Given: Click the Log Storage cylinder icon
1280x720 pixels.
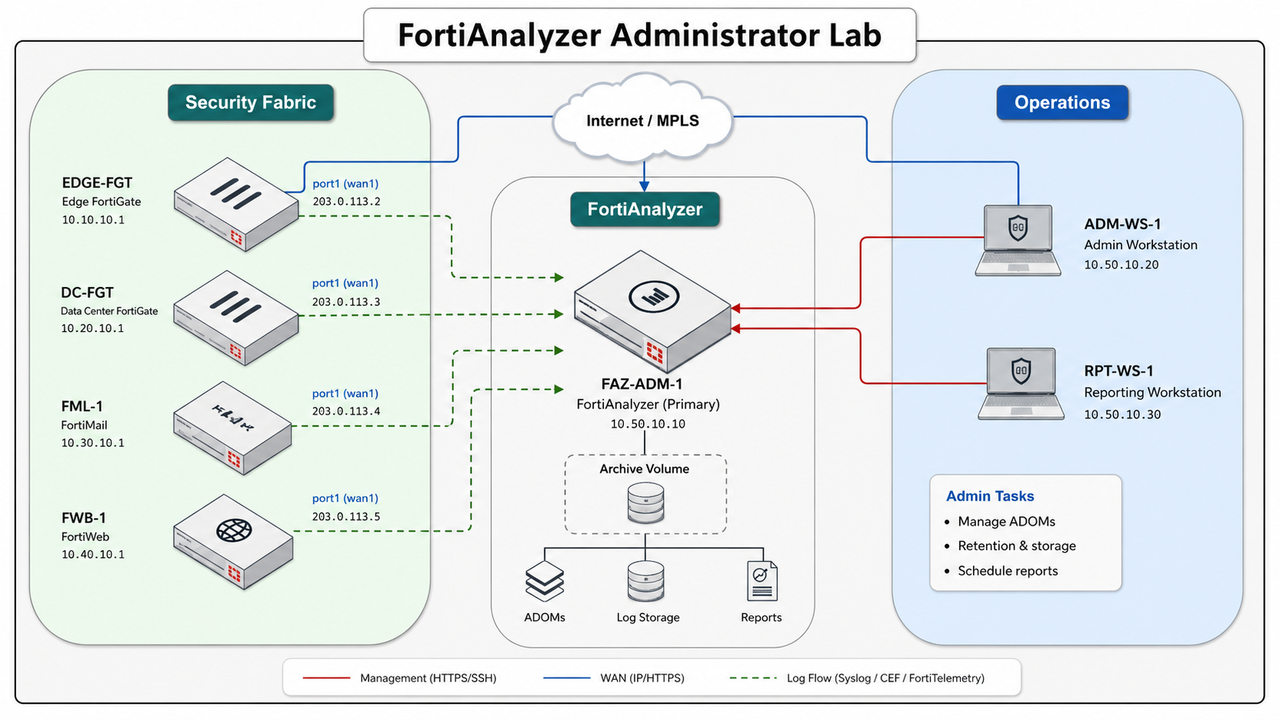Looking at the screenshot, I should (645, 580).
